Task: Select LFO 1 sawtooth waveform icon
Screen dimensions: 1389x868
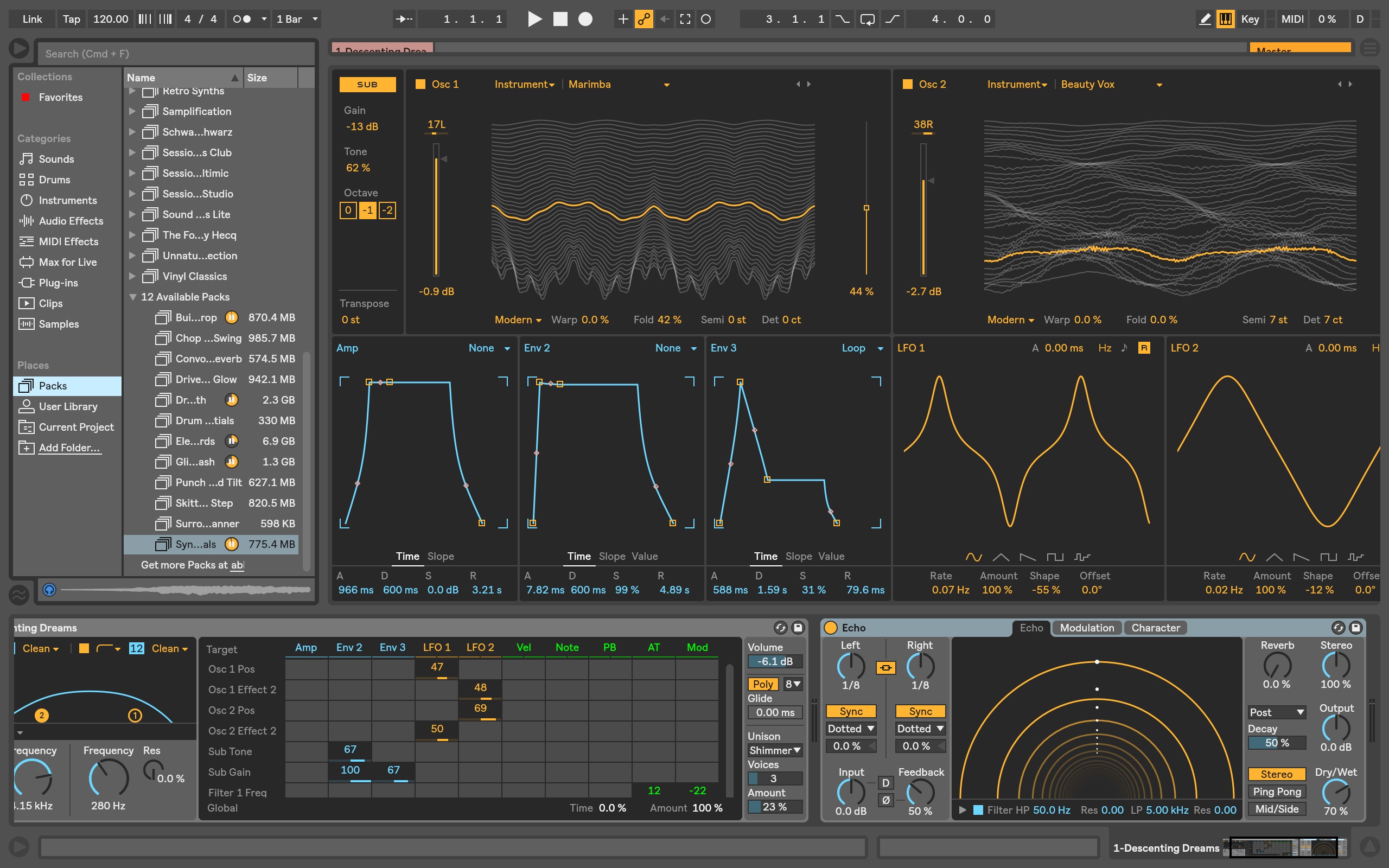Action: pyautogui.click(x=1028, y=557)
